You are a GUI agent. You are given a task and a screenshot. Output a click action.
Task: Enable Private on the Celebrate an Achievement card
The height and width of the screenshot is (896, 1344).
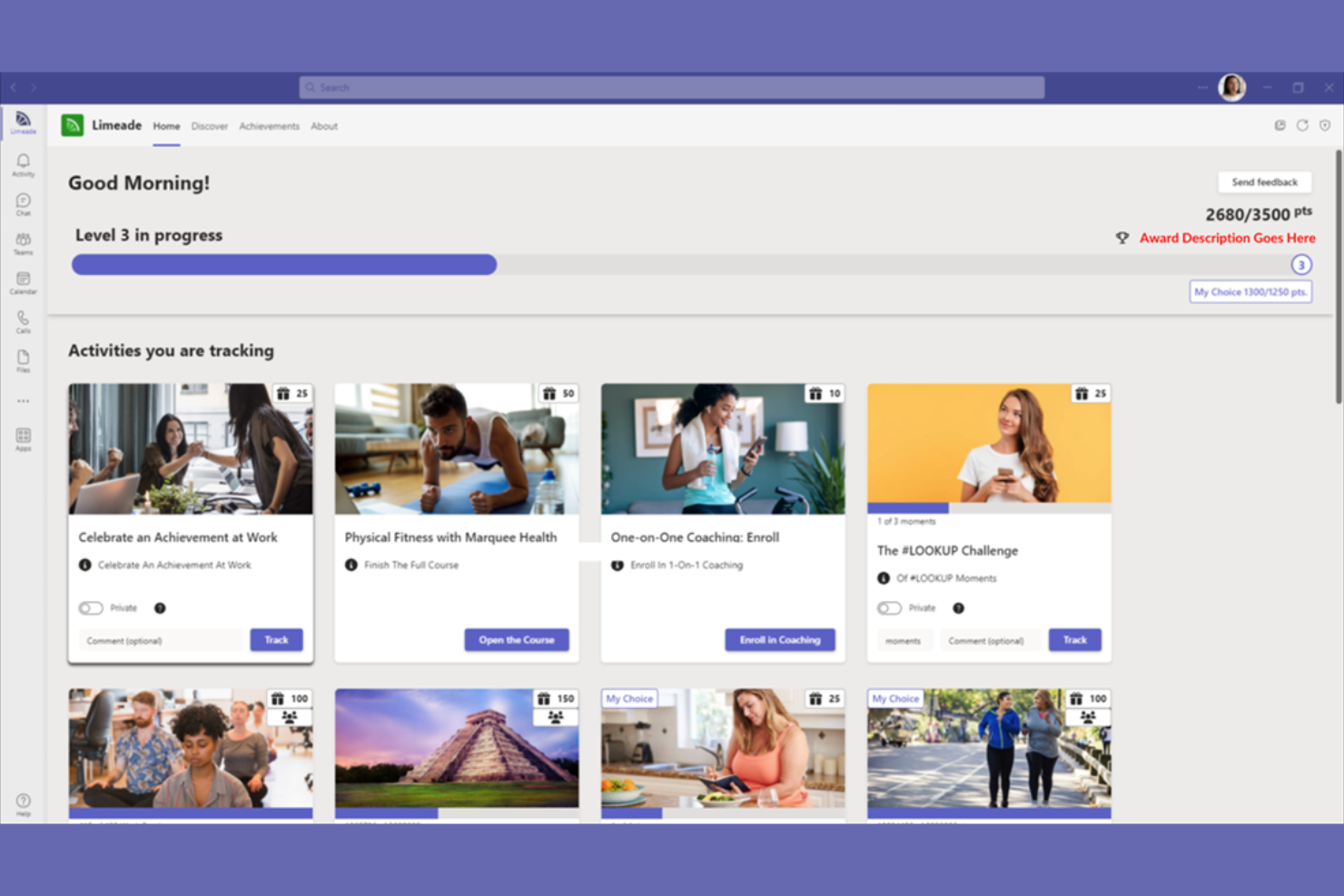click(92, 607)
